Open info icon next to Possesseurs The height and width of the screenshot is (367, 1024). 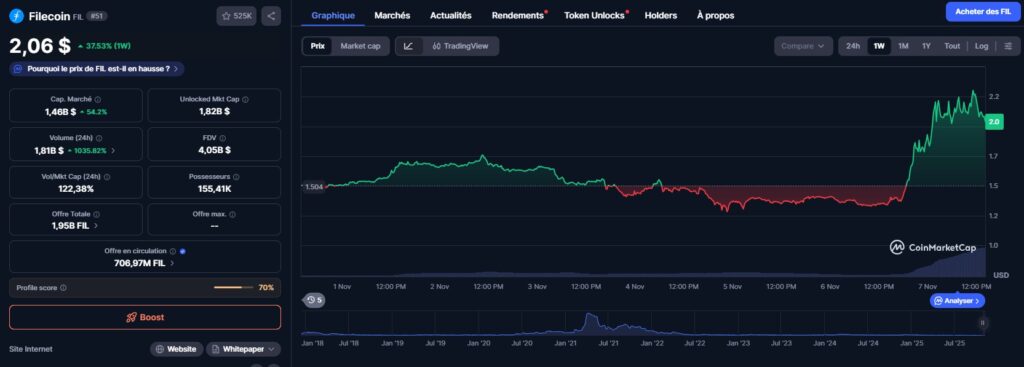click(236, 177)
